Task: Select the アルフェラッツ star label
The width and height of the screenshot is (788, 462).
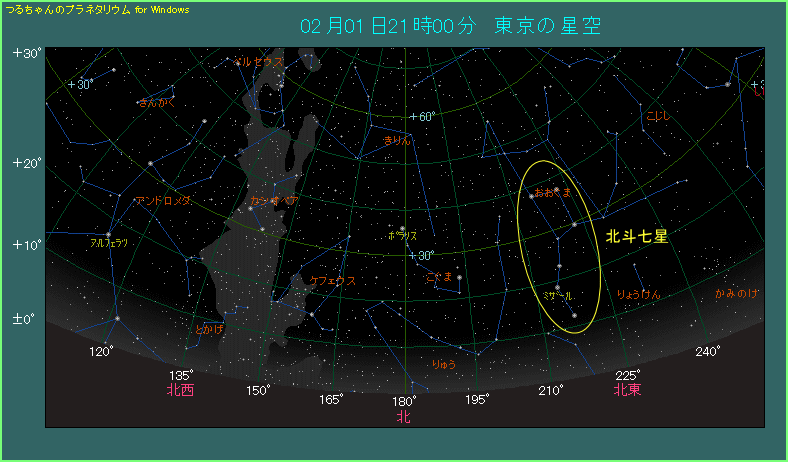Action: 108,243
